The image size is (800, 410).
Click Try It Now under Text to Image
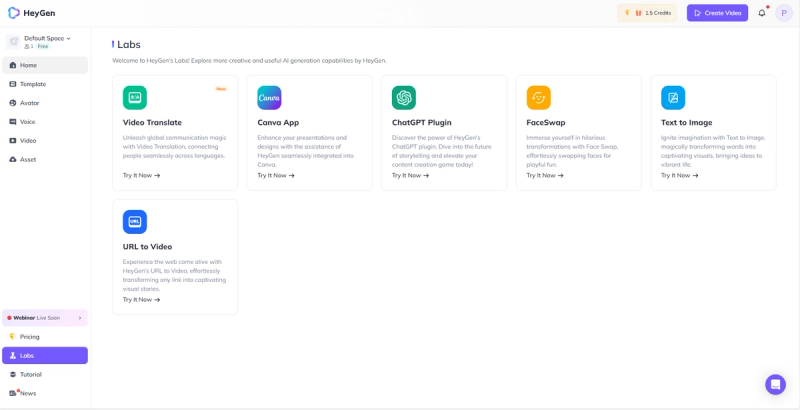[680, 175]
